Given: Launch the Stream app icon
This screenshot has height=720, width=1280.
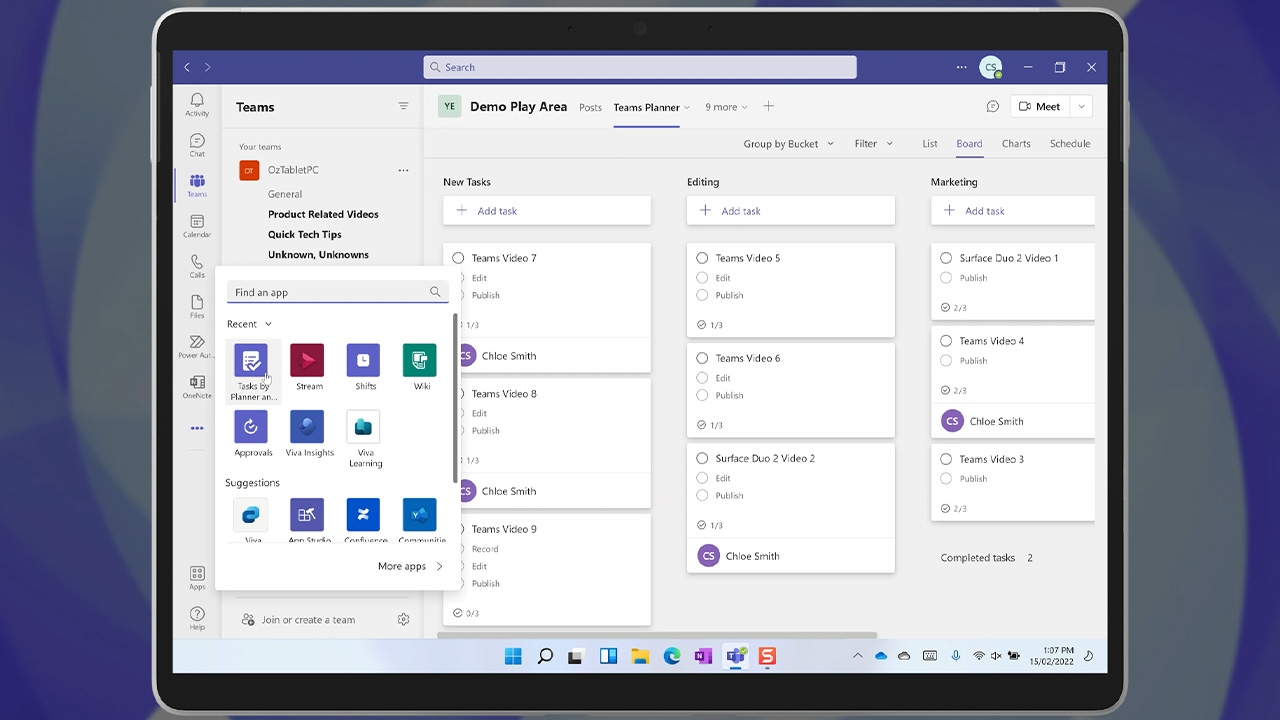Looking at the screenshot, I should 307,361.
